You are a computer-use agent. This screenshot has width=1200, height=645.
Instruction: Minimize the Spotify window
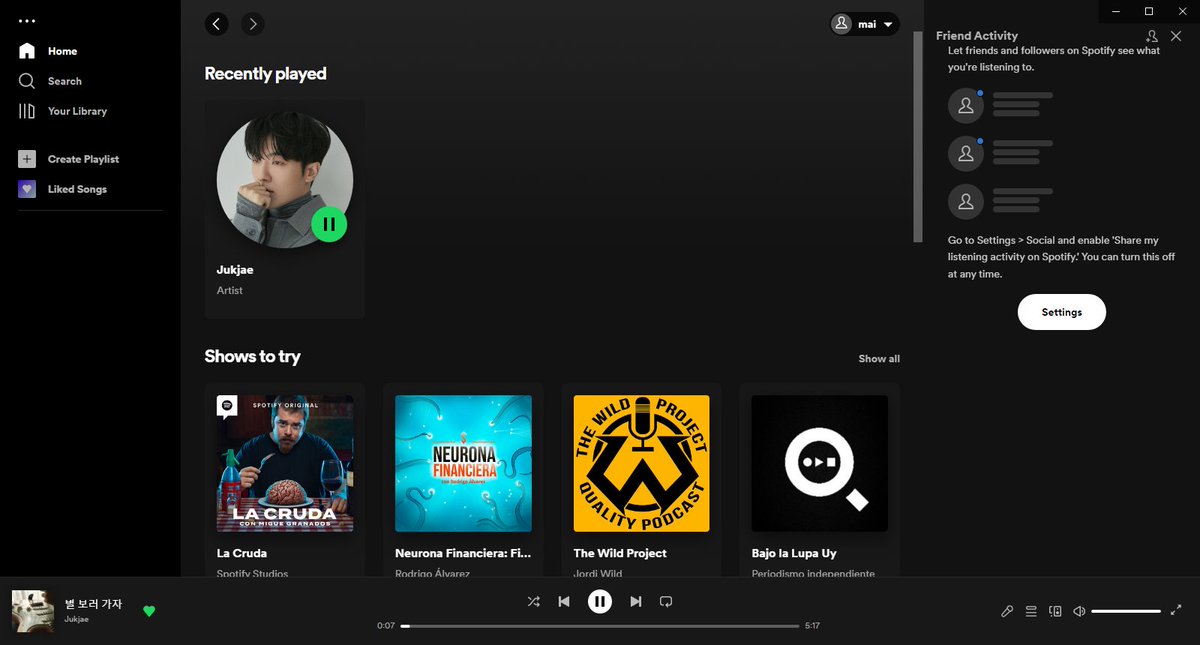1117,11
